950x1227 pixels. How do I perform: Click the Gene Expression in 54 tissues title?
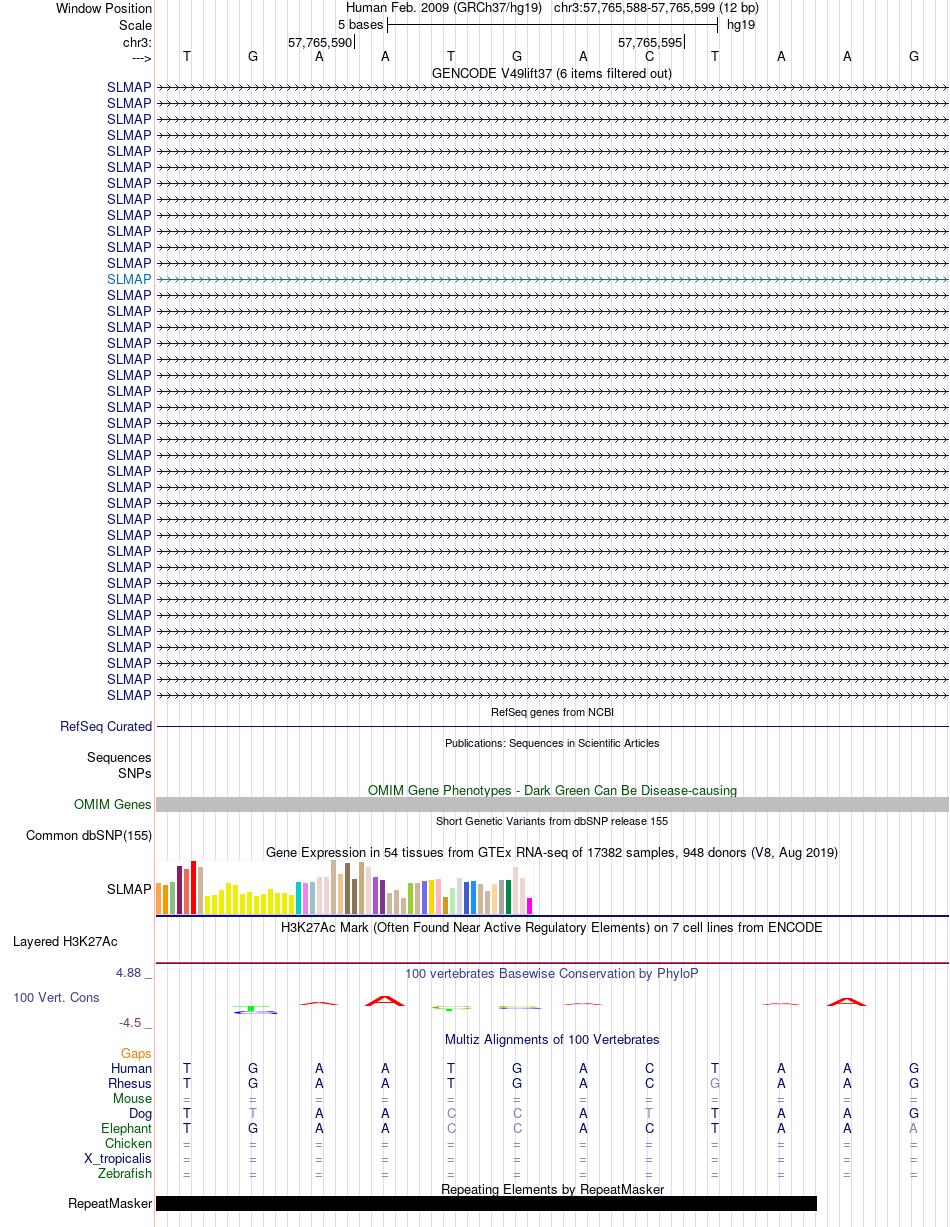pos(552,852)
